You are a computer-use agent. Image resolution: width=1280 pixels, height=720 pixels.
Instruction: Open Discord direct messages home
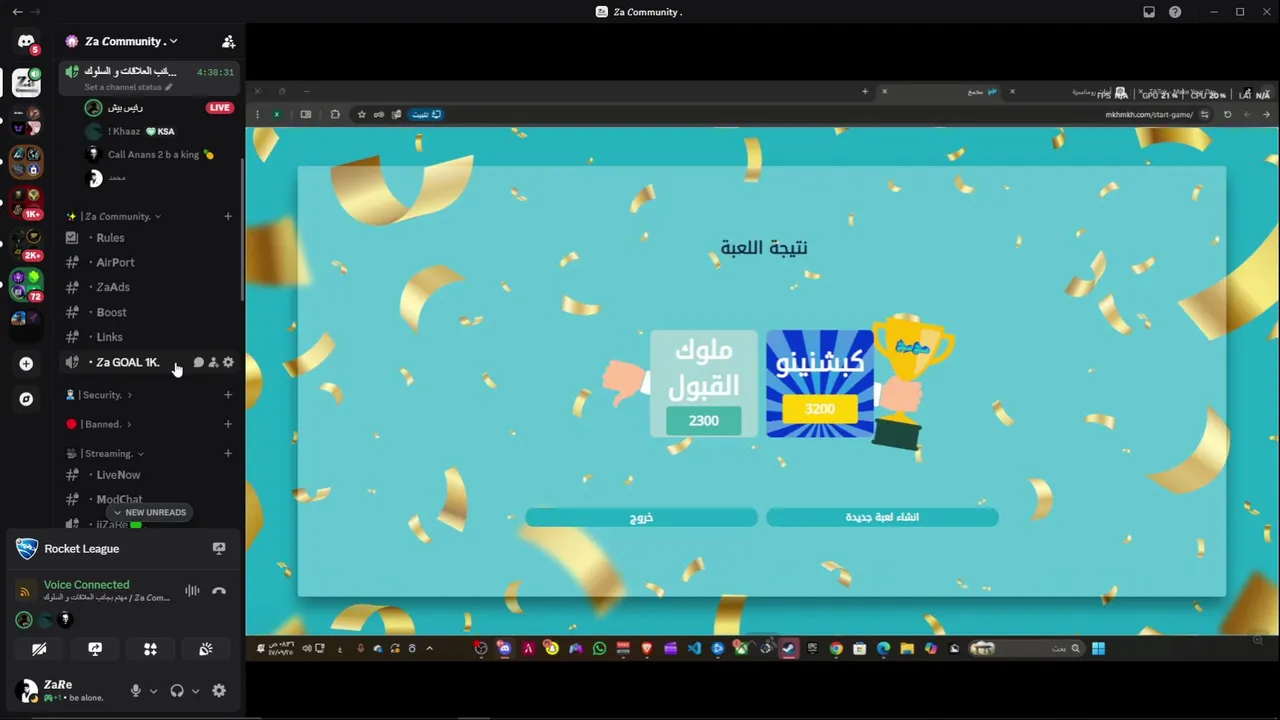26,42
